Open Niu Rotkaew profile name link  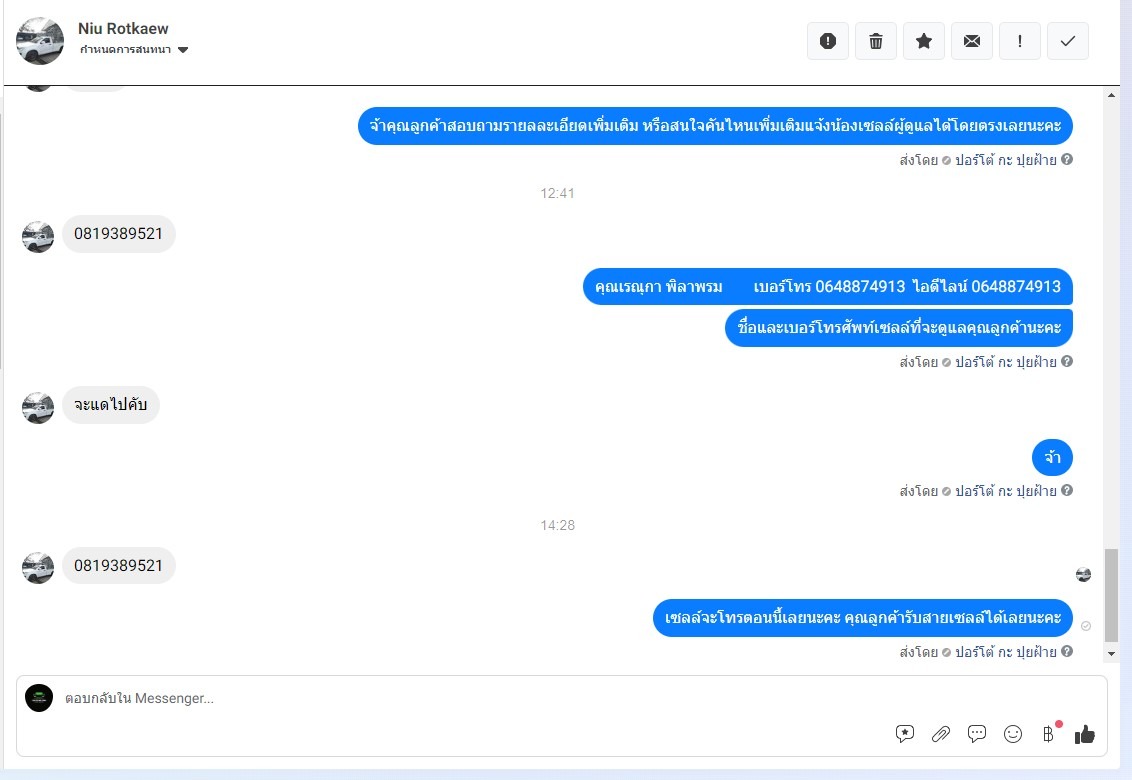(123, 28)
